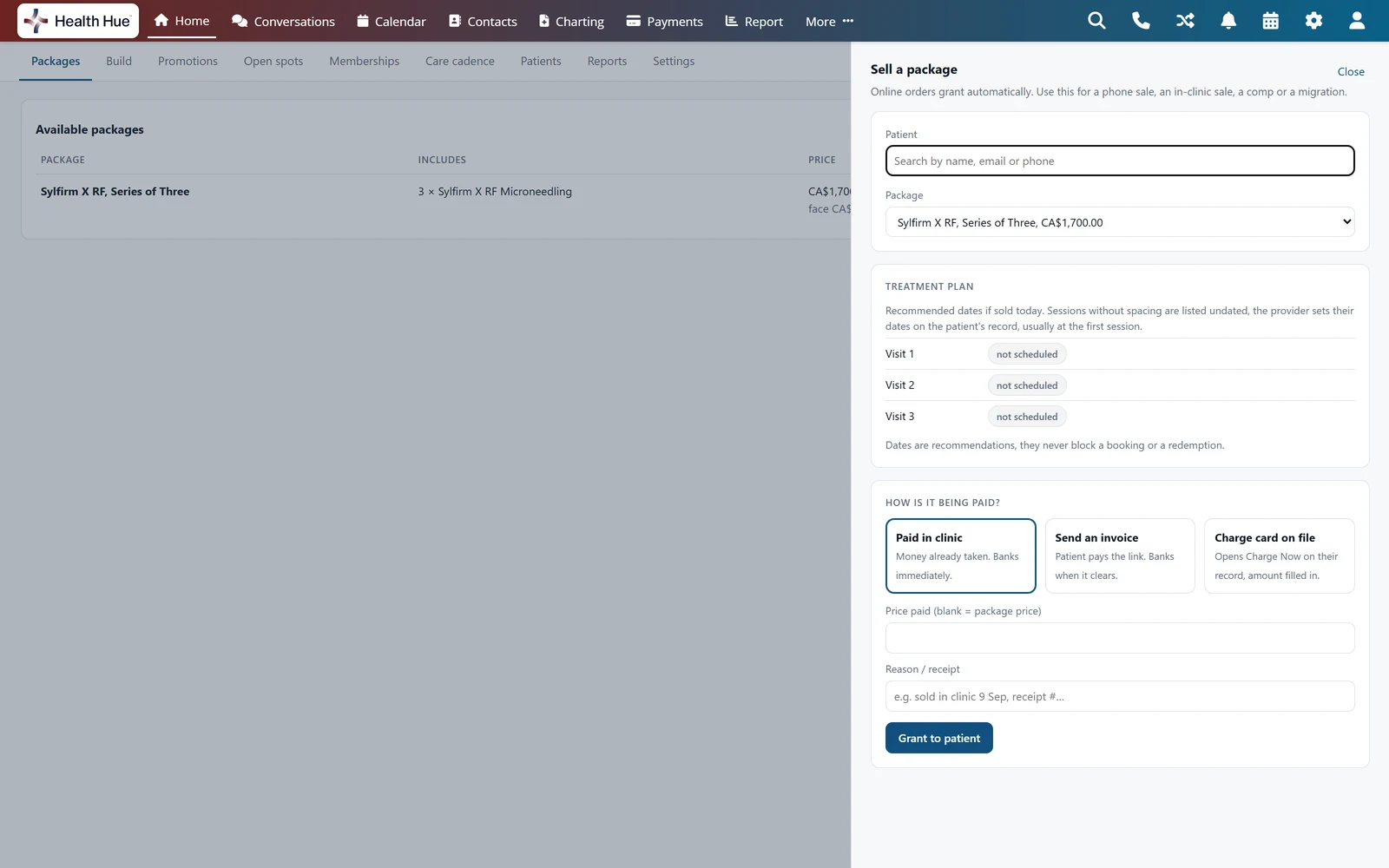The width and height of the screenshot is (1389, 868).
Task: Open Contacts in the top navigation
Action: click(x=483, y=21)
